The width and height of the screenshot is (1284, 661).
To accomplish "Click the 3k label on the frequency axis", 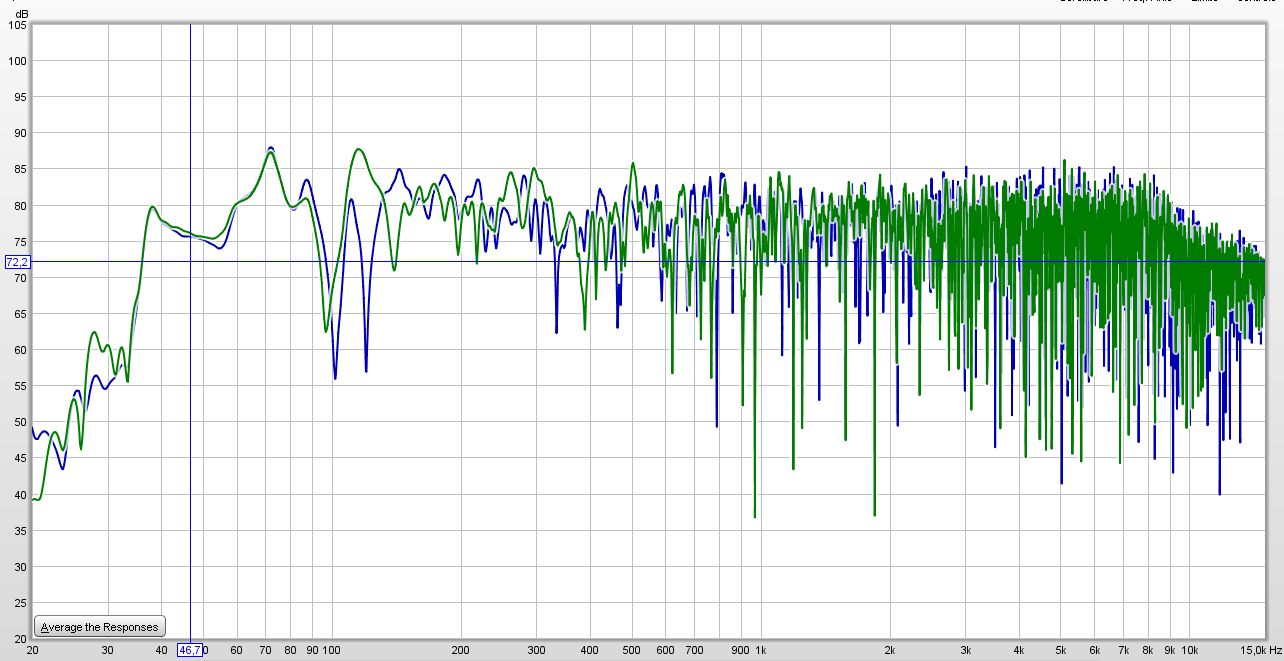I will (965, 650).
